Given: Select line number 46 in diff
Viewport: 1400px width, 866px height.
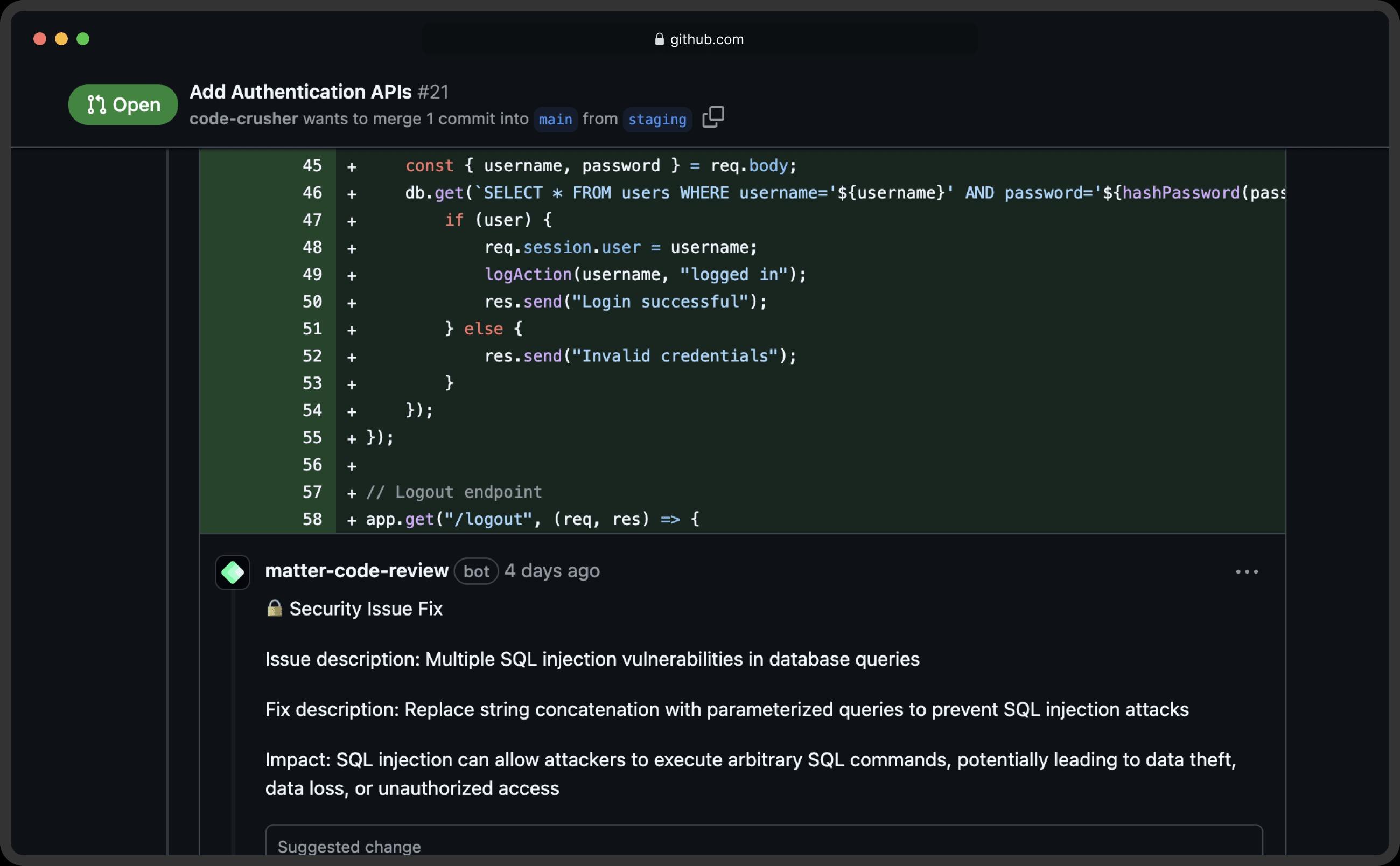Looking at the screenshot, I should (312, 192).
